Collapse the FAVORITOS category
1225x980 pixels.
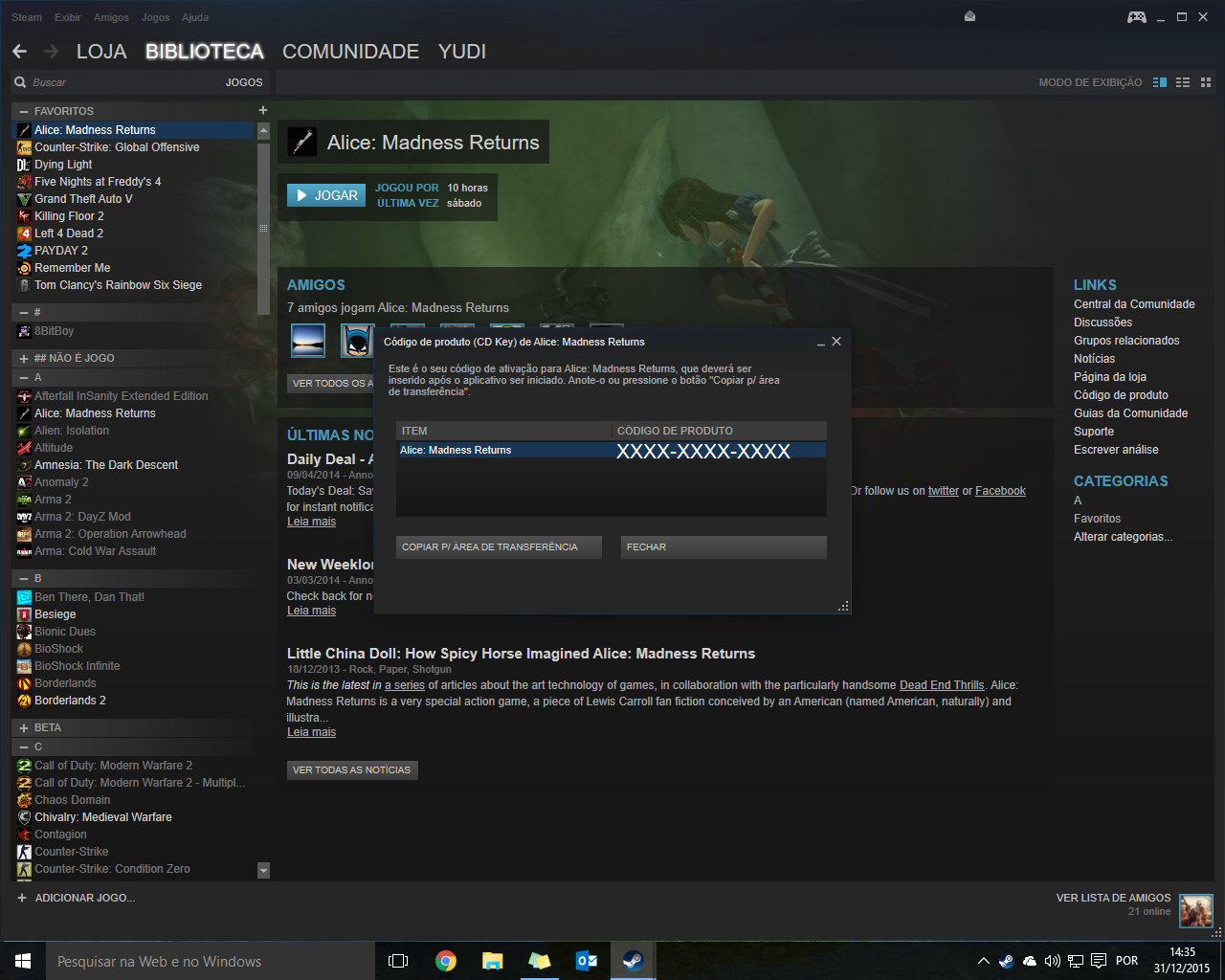[x=24, y=111]
